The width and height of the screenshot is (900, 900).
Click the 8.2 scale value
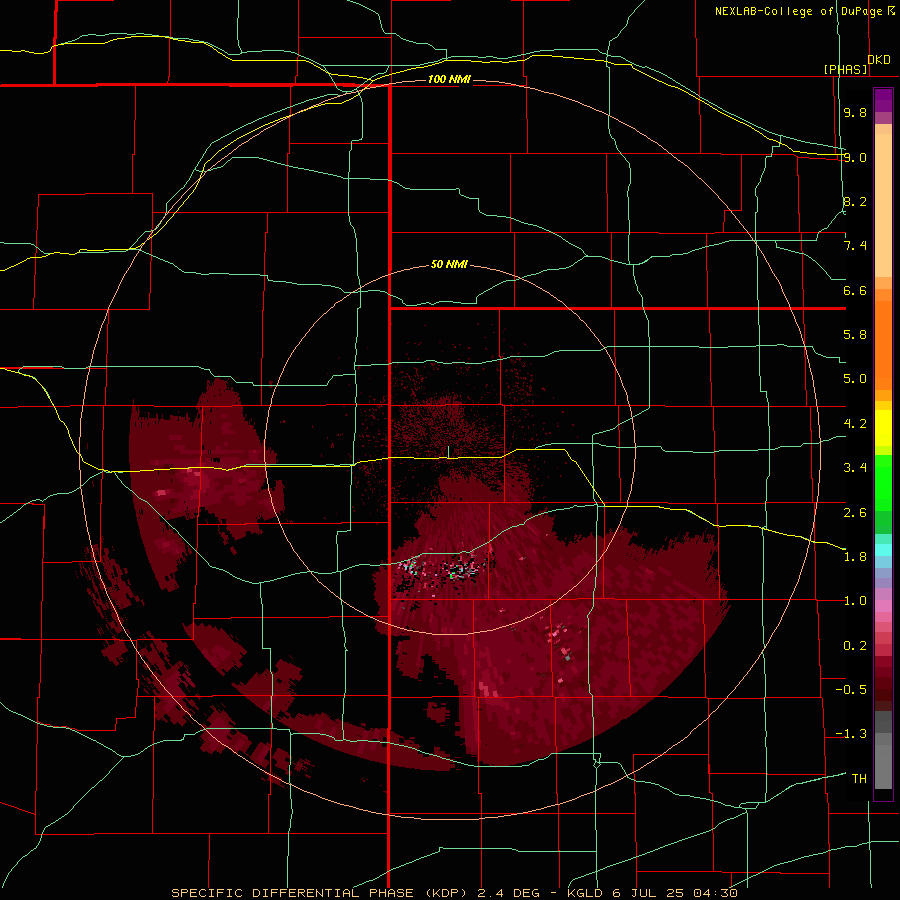click(x=855, y=201)
